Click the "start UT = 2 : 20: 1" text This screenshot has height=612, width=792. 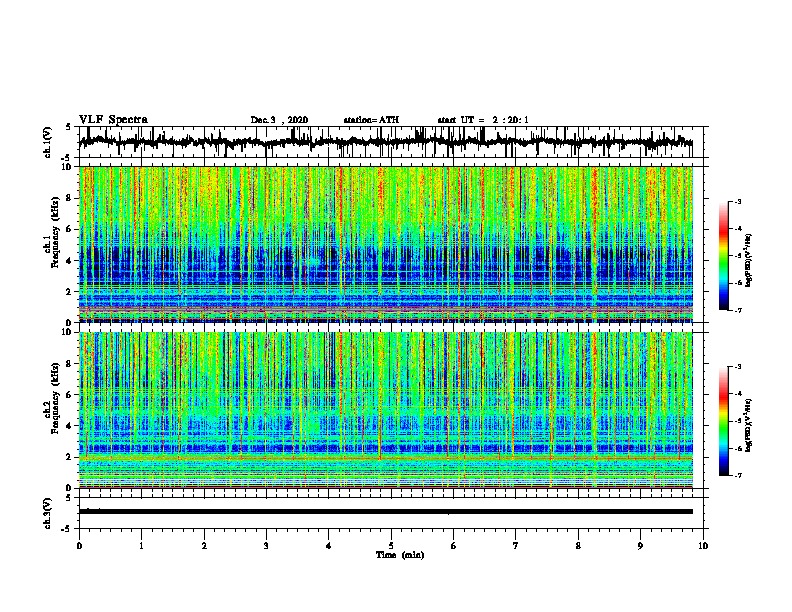coord(483,120)
